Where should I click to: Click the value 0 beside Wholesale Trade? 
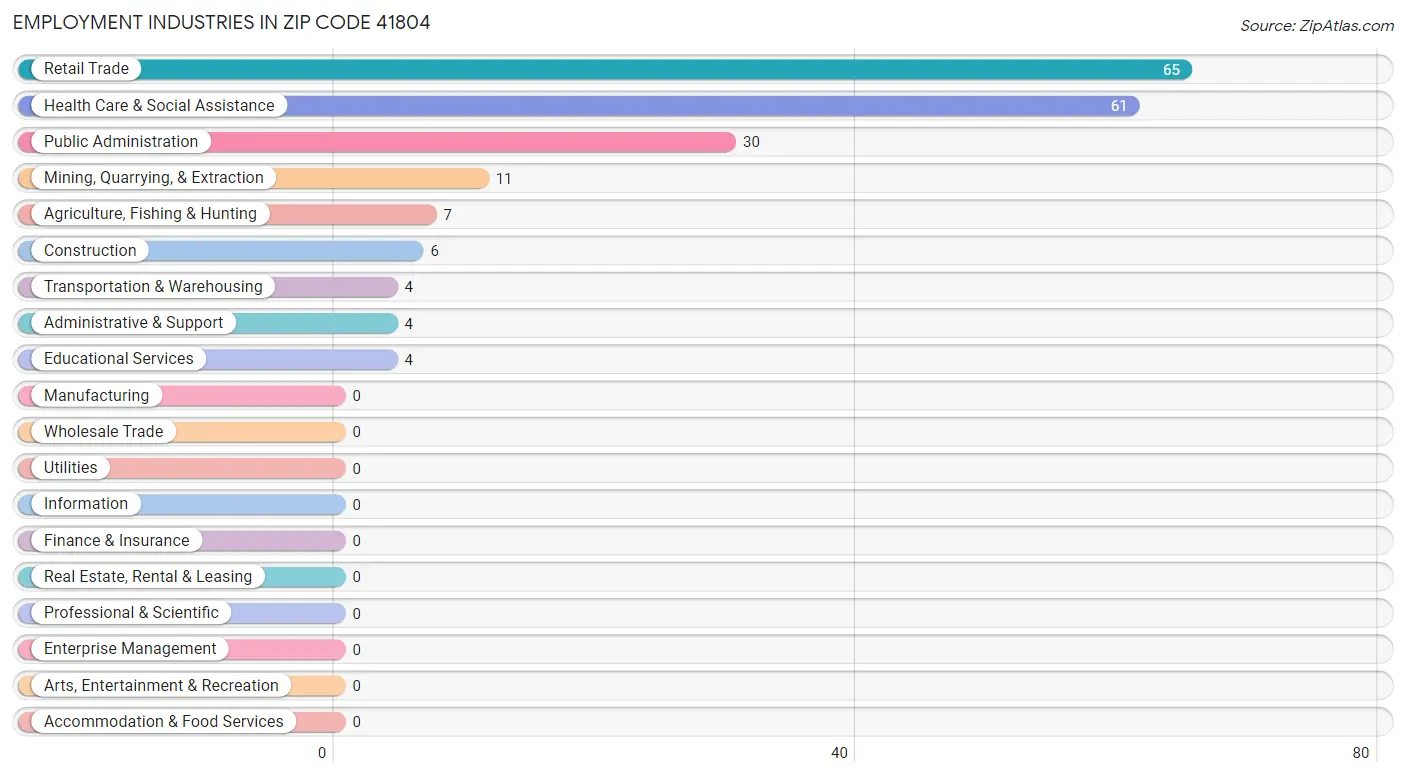pyautogui.click(x=357, y=432)
